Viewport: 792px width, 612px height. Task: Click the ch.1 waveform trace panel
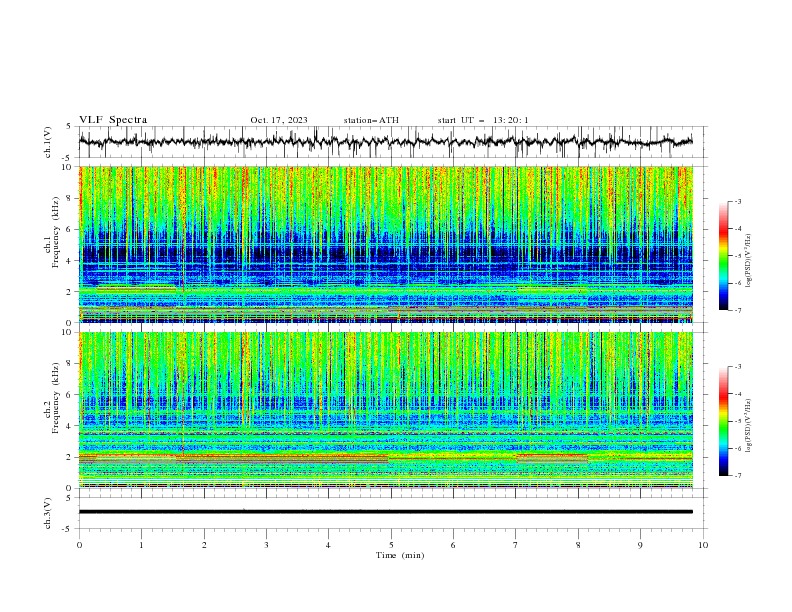click(392, 142)
